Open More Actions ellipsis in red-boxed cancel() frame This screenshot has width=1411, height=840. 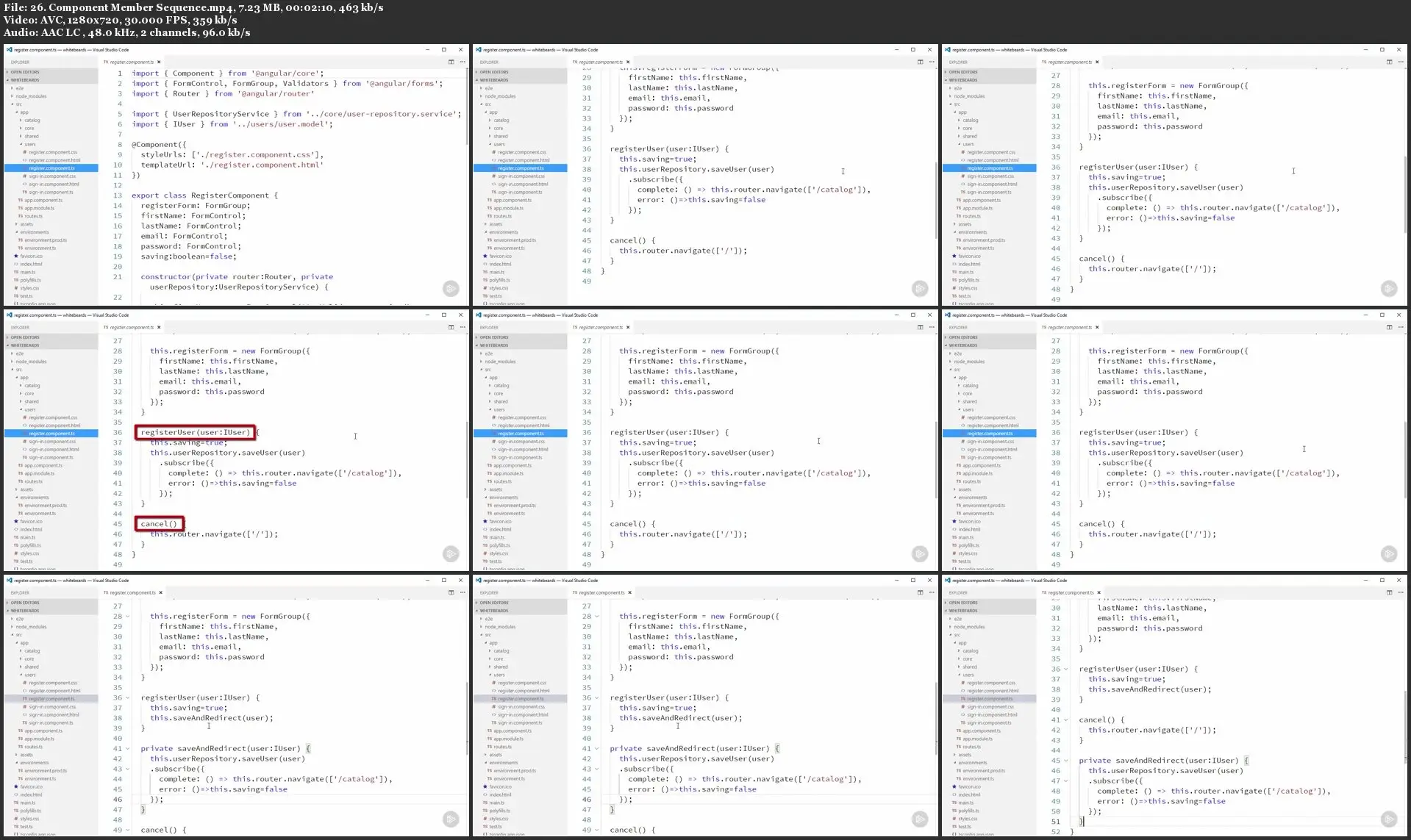462,327
